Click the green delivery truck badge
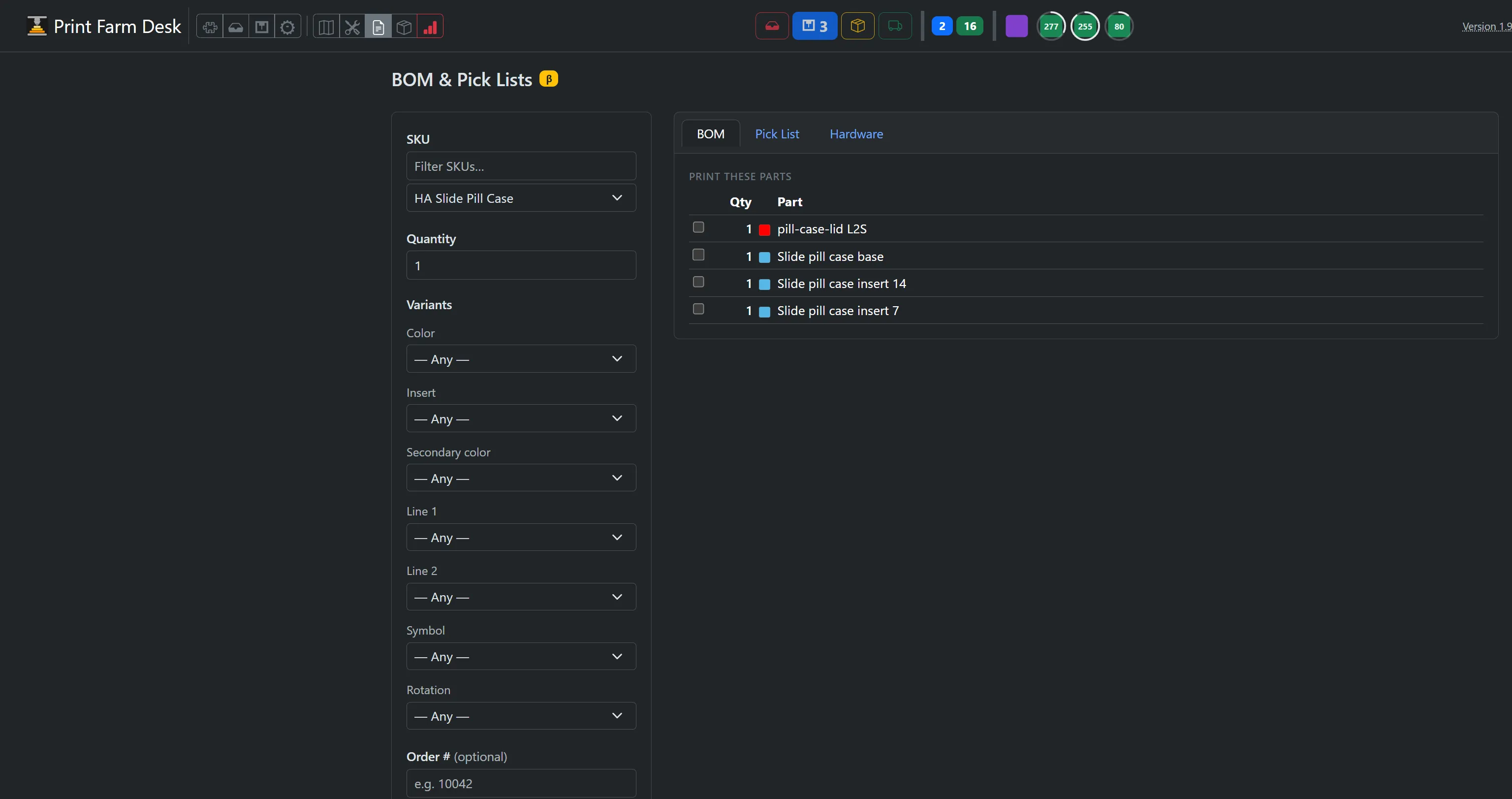The image size is (1512, 799). click(x=895, y=26)
